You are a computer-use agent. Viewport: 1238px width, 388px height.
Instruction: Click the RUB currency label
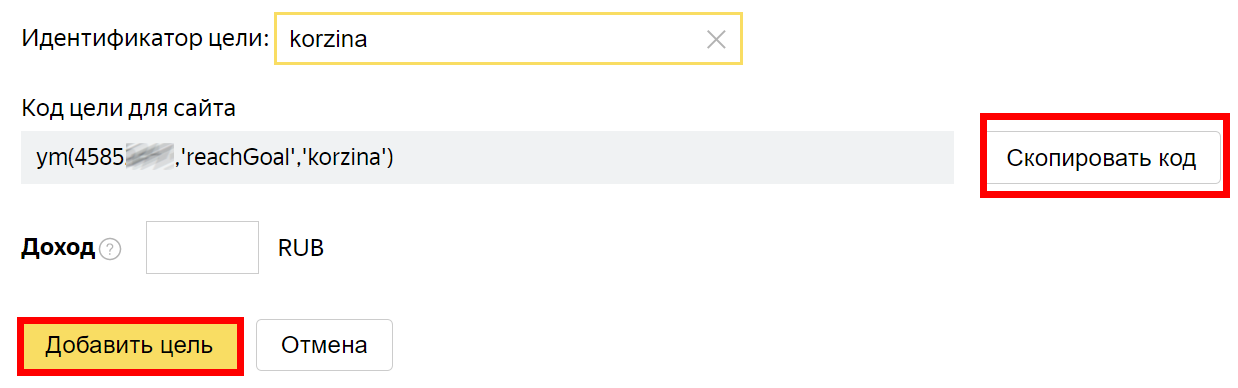pyautogui.click(x=301, y=248)
